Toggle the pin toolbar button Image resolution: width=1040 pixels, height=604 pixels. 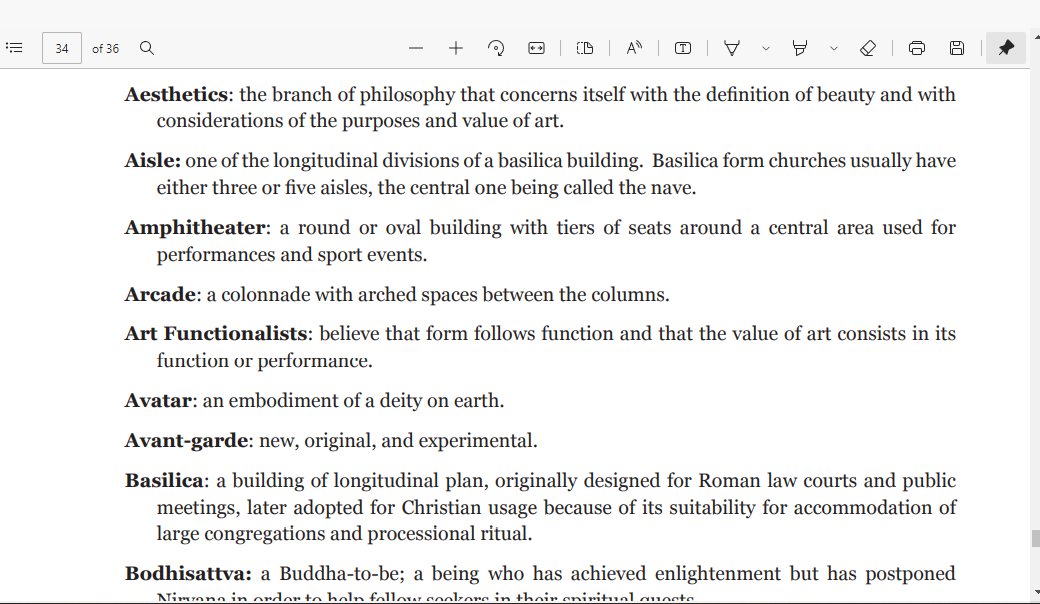(1006, 48)
